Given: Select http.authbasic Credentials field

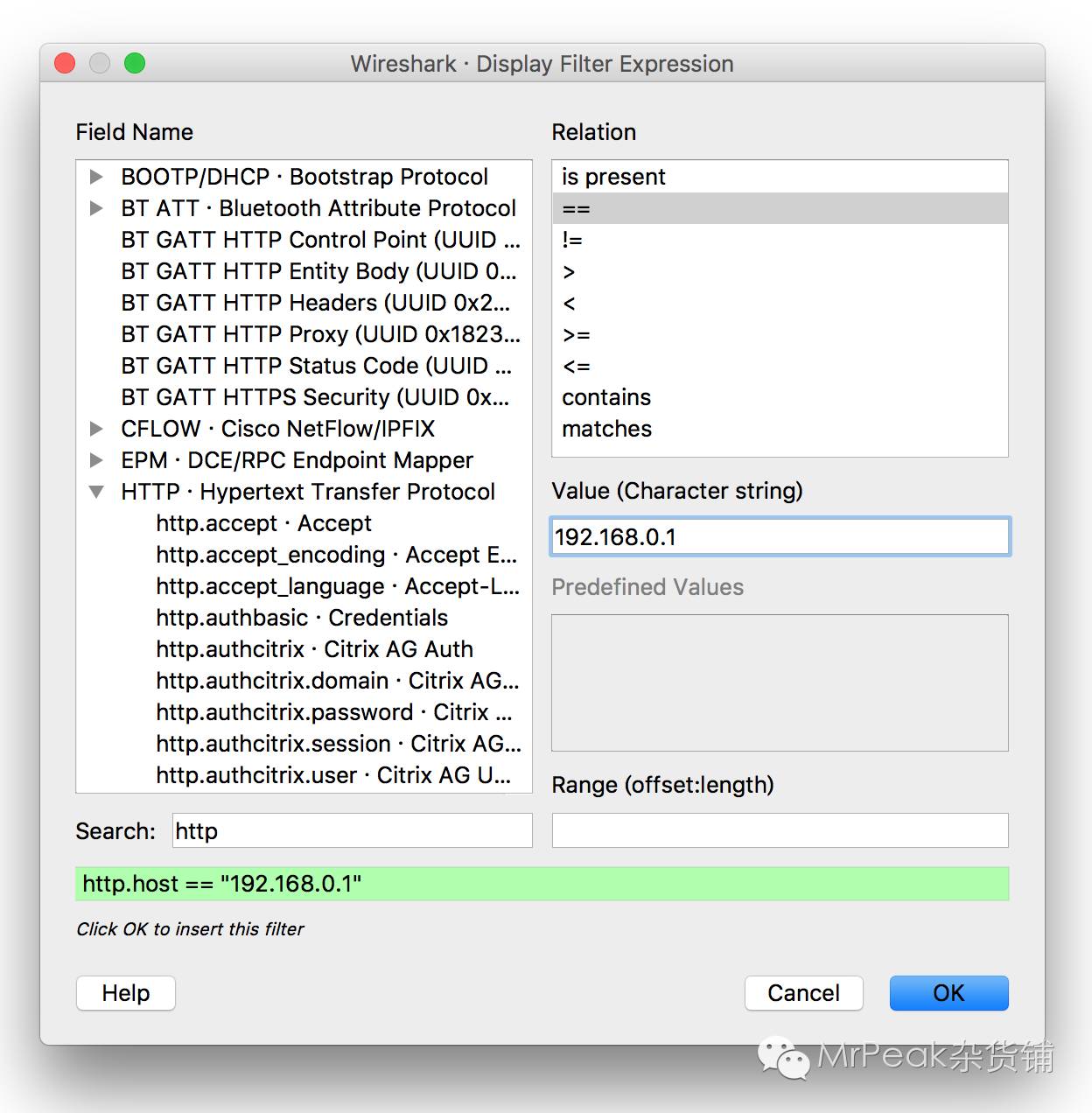Looking at the screenshot, I should 302,618.
